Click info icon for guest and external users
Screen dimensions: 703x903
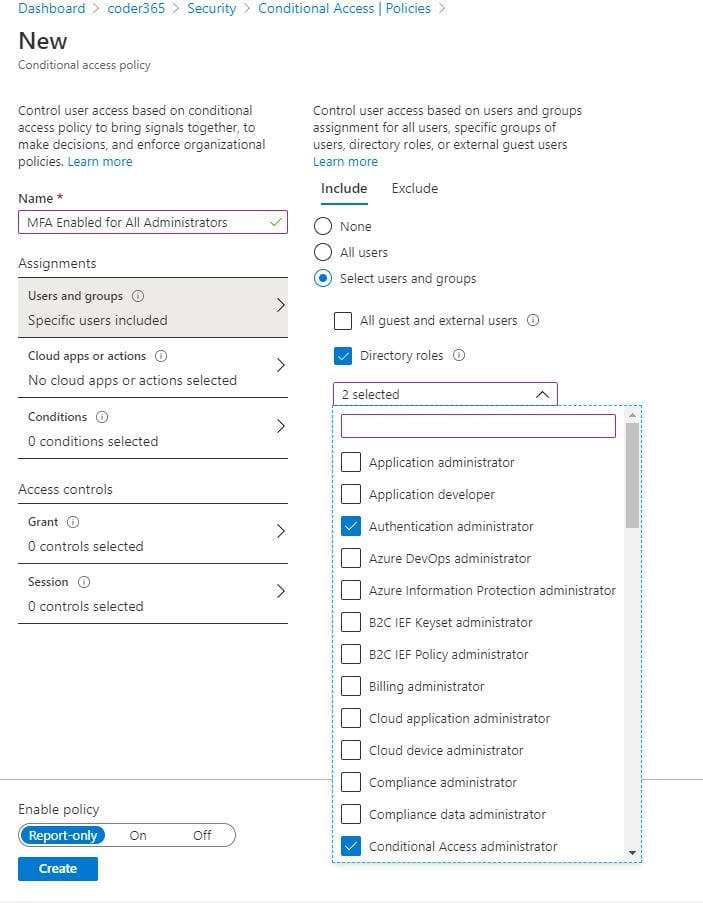(533, 321)
